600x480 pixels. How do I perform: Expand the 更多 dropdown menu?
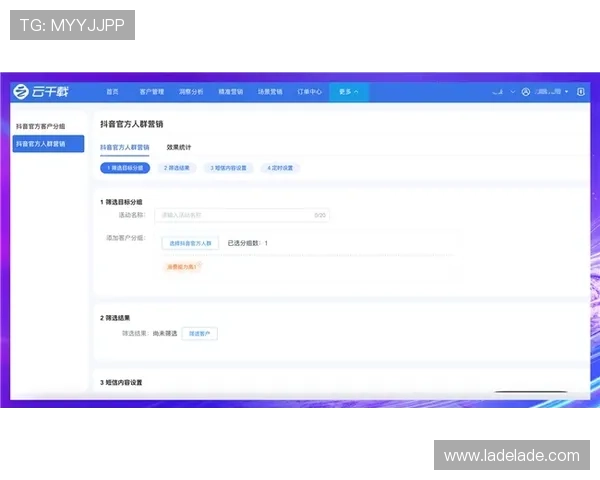349,92
